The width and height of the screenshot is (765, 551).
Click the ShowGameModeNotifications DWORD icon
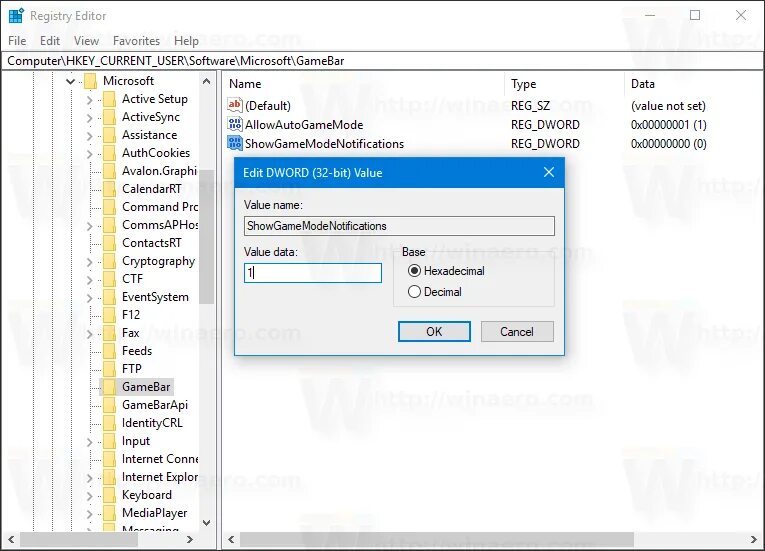(235, 143)
